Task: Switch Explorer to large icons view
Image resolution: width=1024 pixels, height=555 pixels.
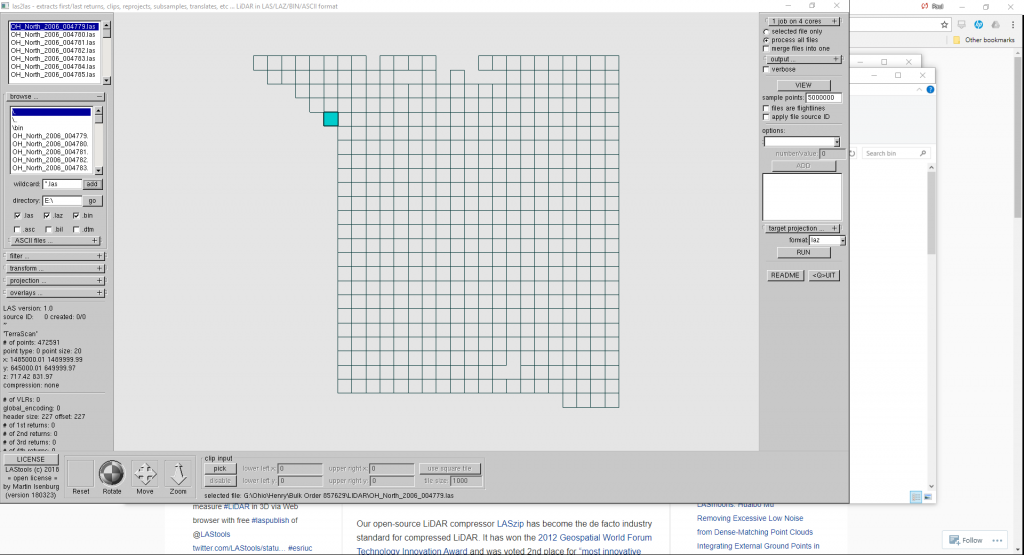Action: [x=927, y=497]
